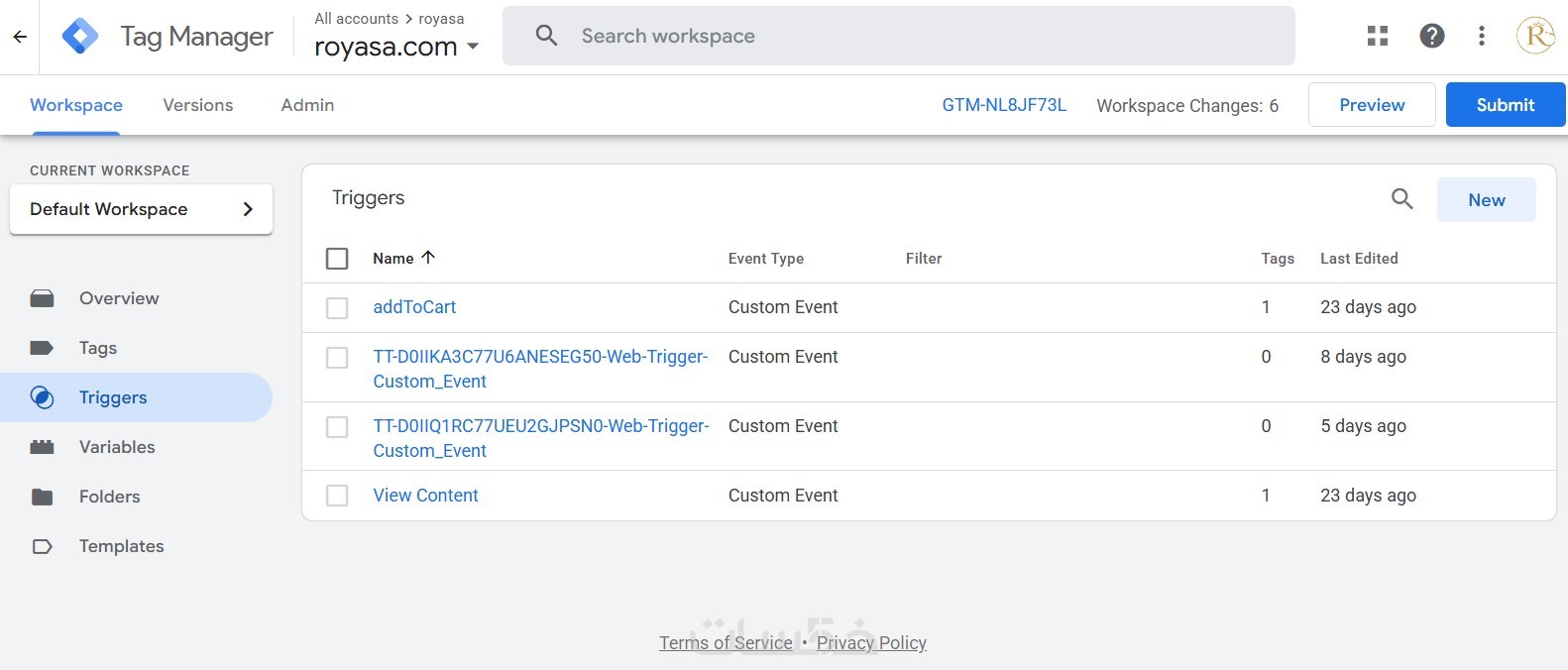Click the triggers table search icon
This screenshot has width=1568, height=670.
click(1401, 199)
